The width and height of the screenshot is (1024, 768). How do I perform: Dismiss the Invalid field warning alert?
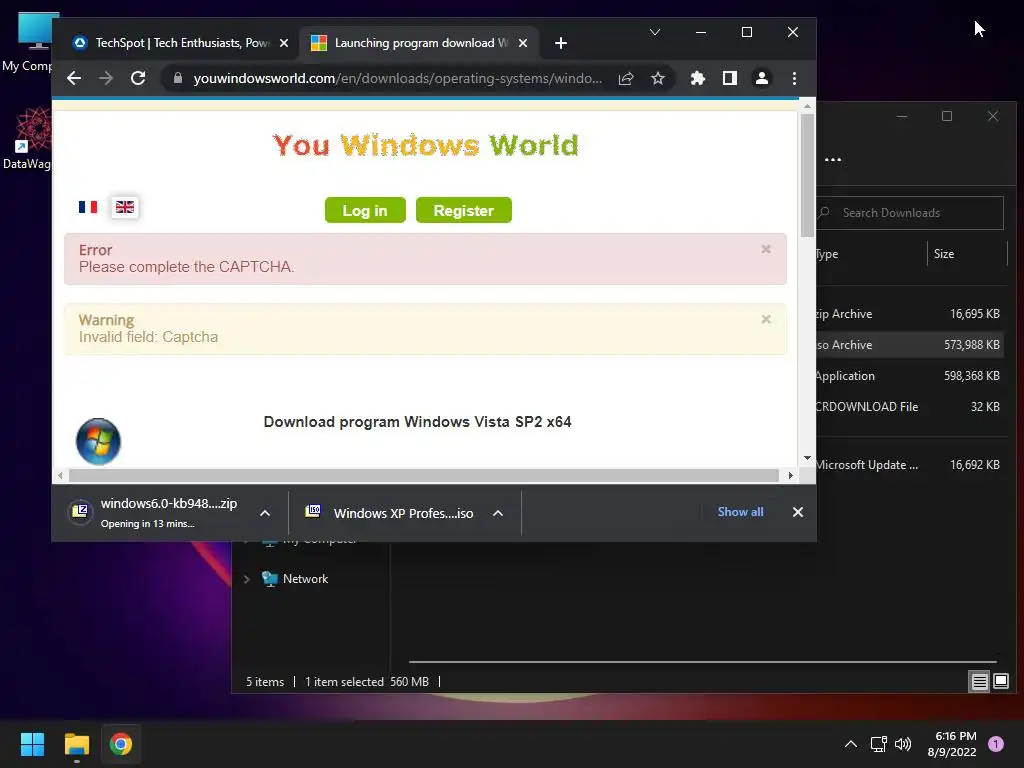pyautogui.click(x=766, y=319)
